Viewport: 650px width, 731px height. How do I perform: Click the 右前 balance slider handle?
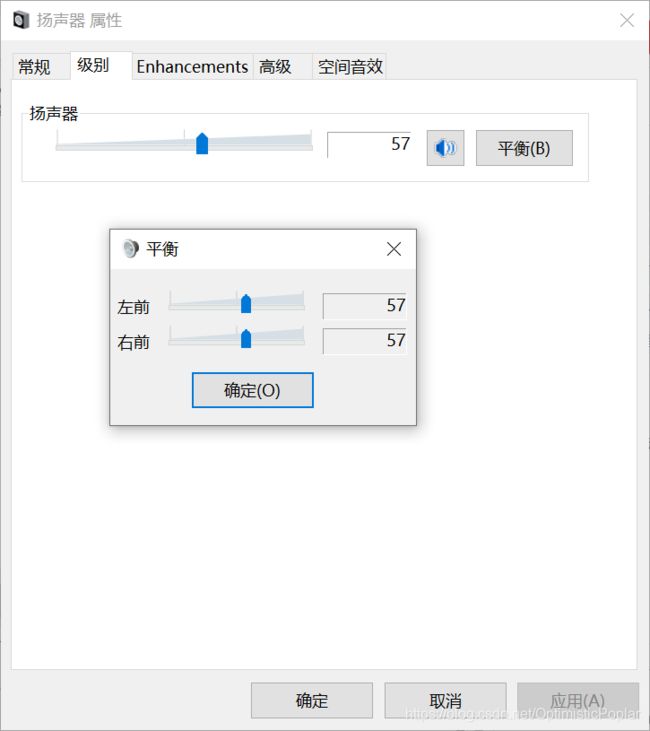tap(246, 338)
